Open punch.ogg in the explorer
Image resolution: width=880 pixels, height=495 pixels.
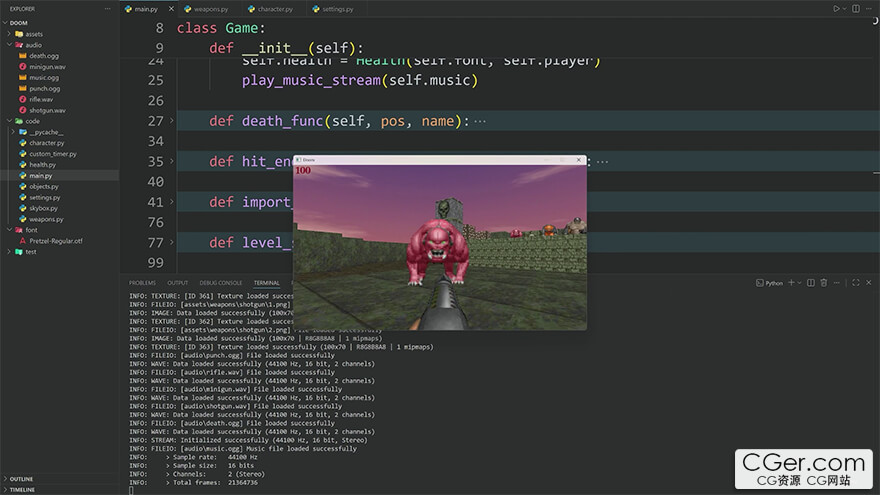pyautogui.click(x=44, y=89)
